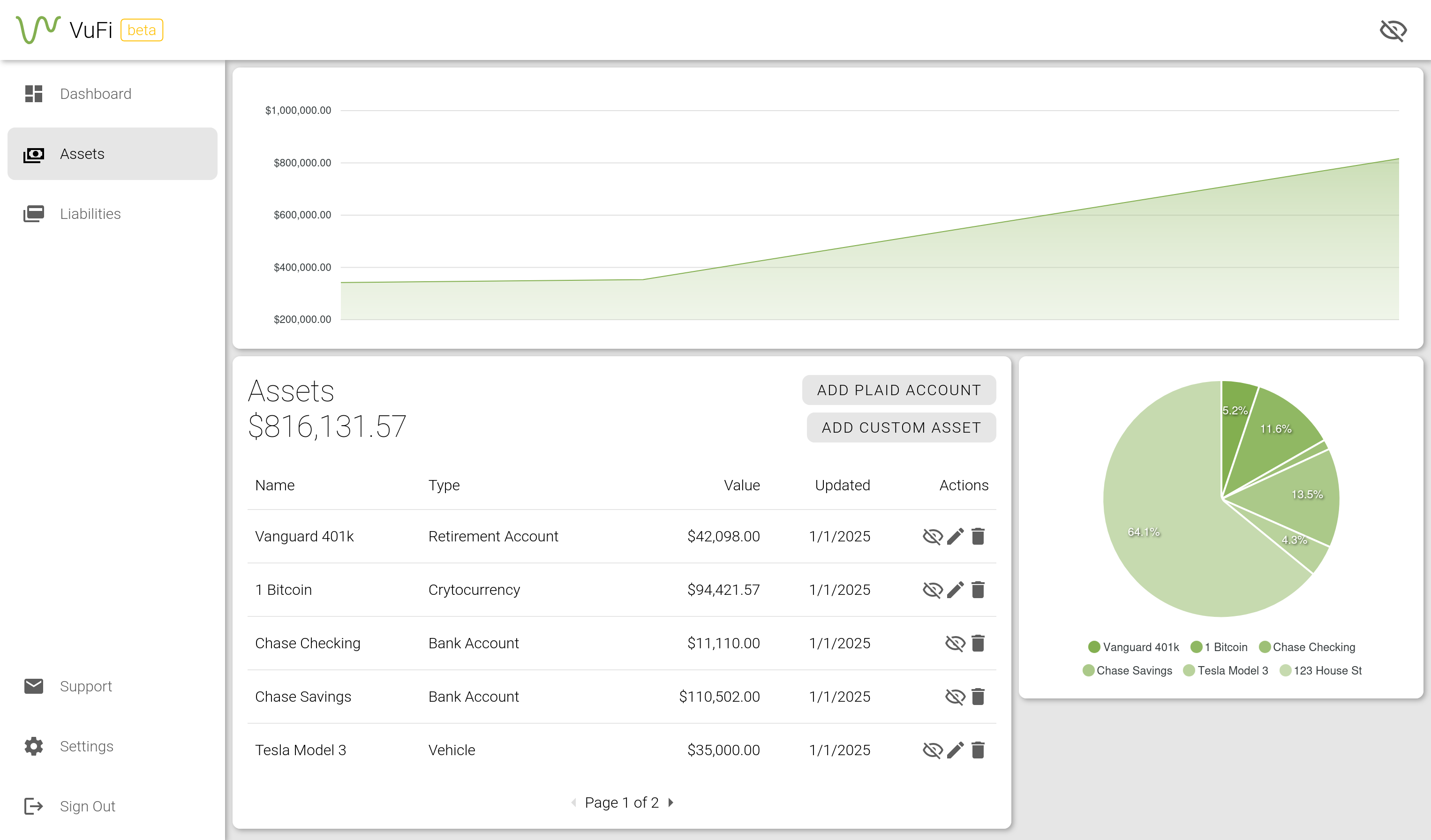
Task: Toggle the global hide-values eye icon in header
Action: (1393, 30)
